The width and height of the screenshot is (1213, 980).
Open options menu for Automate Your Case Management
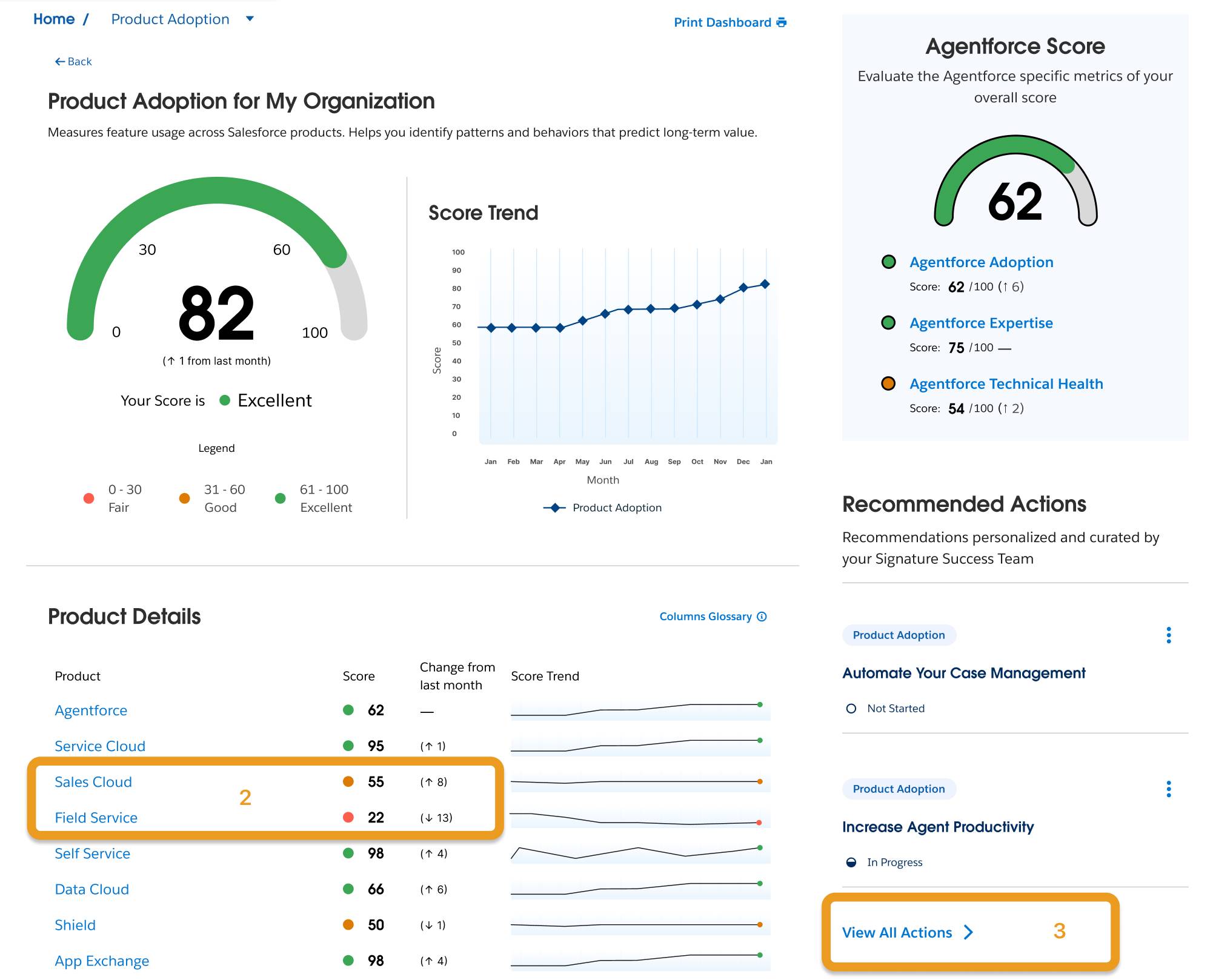1168,635
